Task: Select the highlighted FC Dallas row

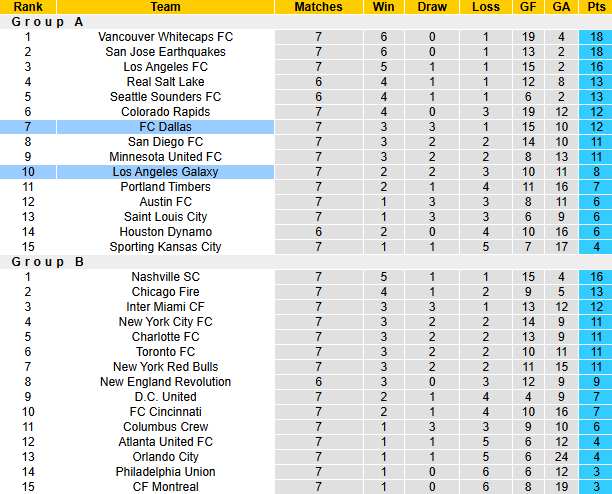Action: coord(165,127)
